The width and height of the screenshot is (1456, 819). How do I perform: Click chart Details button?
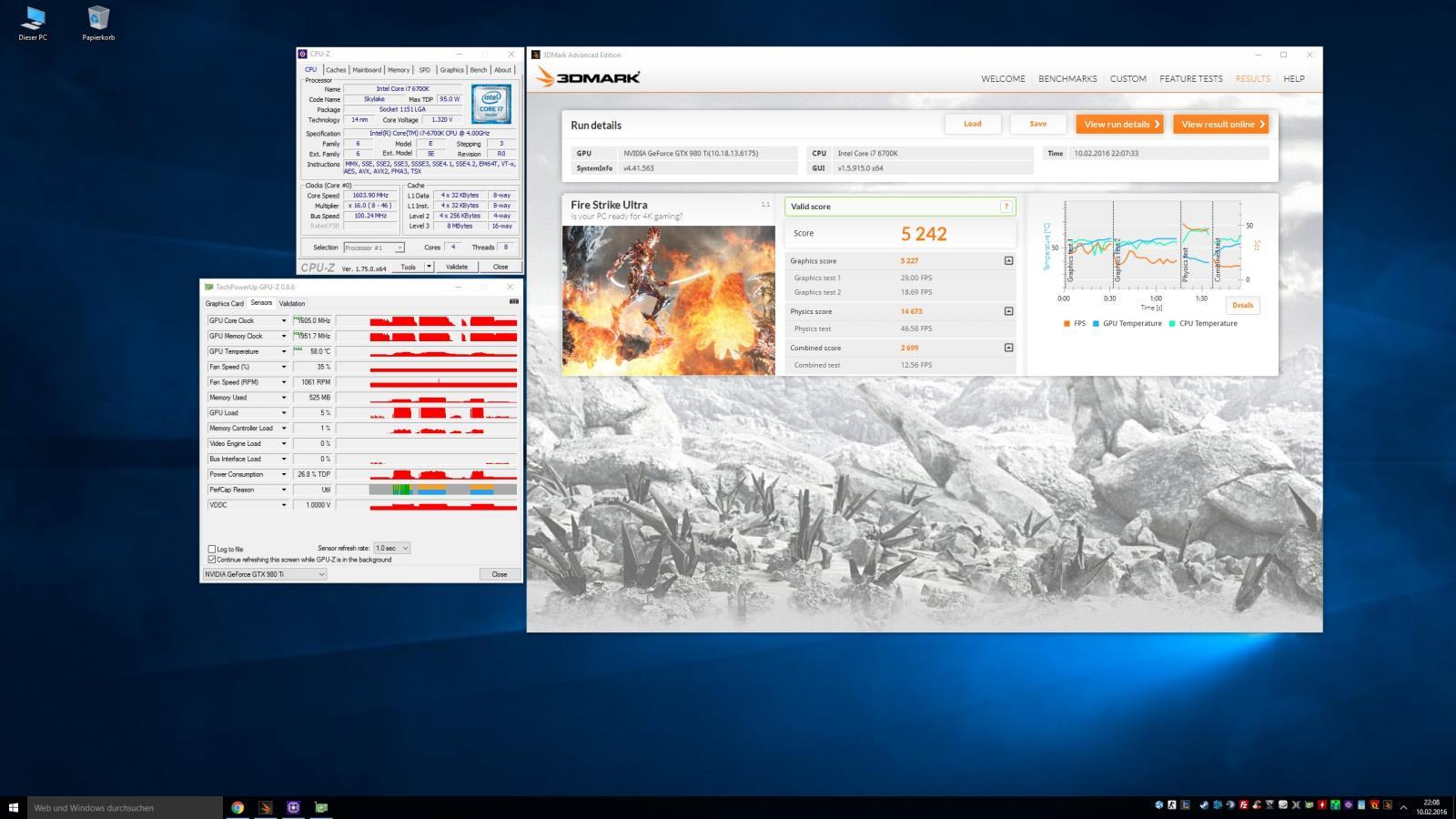1242,306
